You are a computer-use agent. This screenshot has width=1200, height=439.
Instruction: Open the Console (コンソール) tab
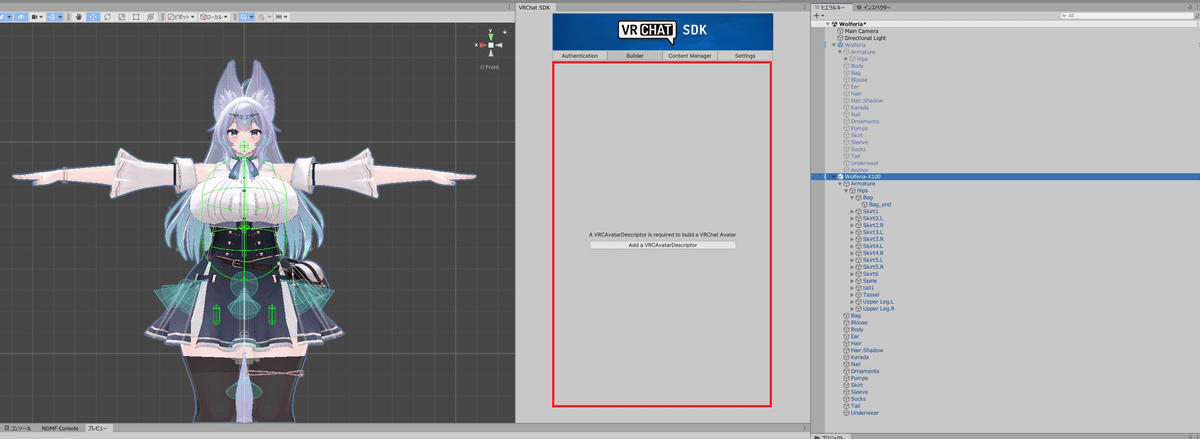point(18,428)
